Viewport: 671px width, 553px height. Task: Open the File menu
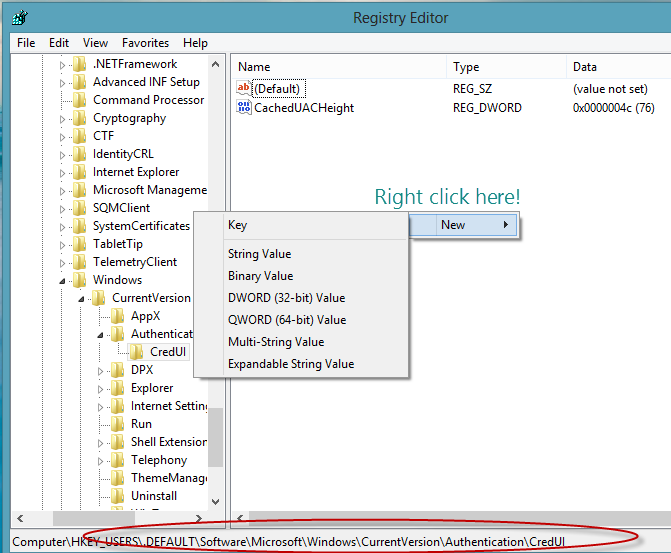(26, 43)
